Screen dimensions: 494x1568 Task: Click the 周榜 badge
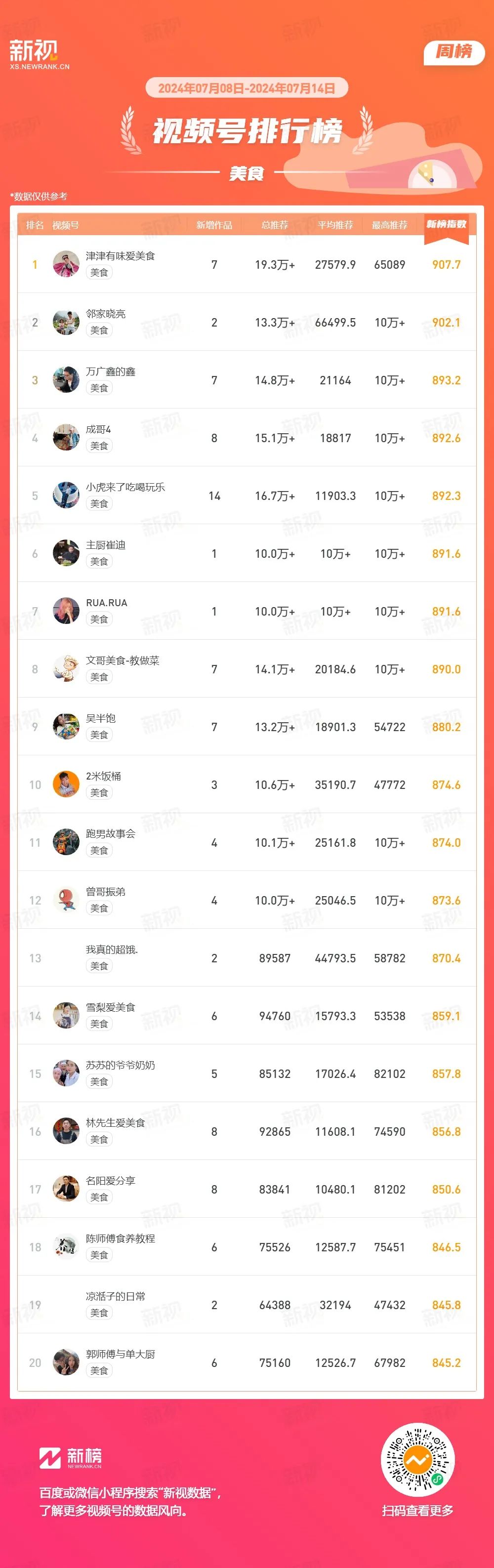[x=454, y=51]
